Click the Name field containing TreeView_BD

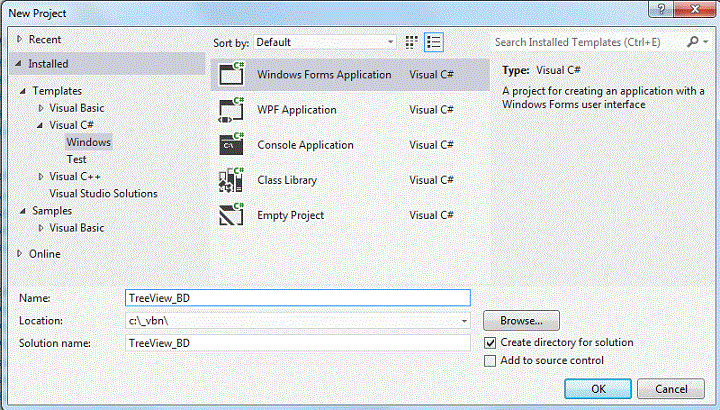298,298
